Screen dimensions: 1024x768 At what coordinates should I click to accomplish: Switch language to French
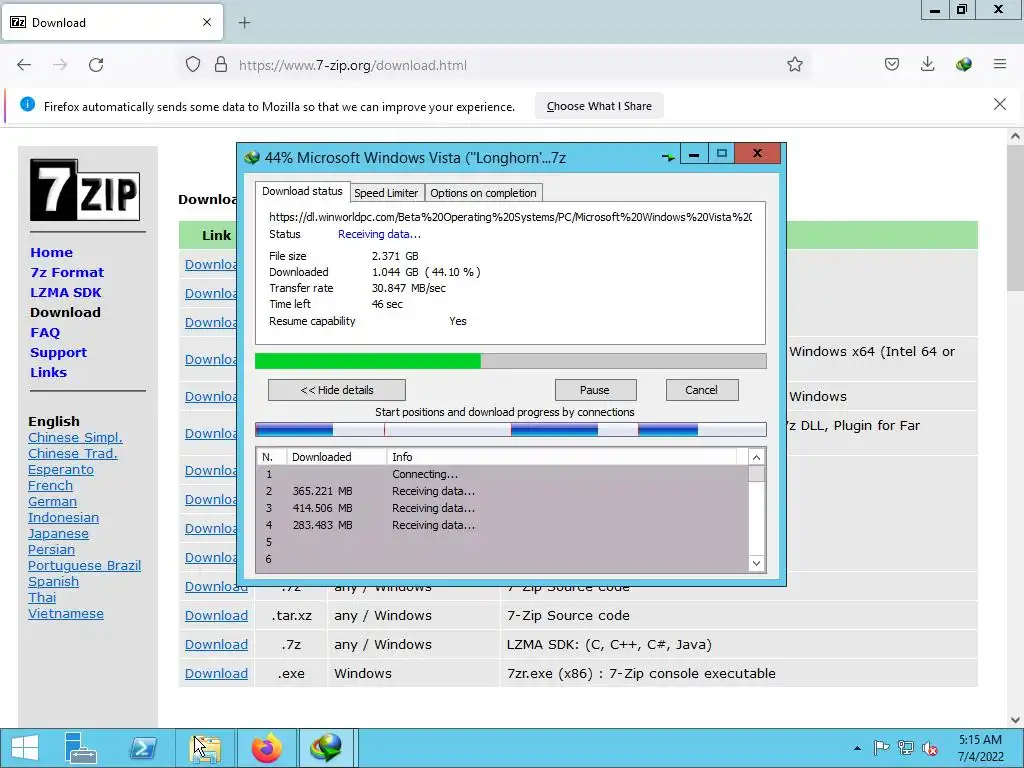coord(50,486)
